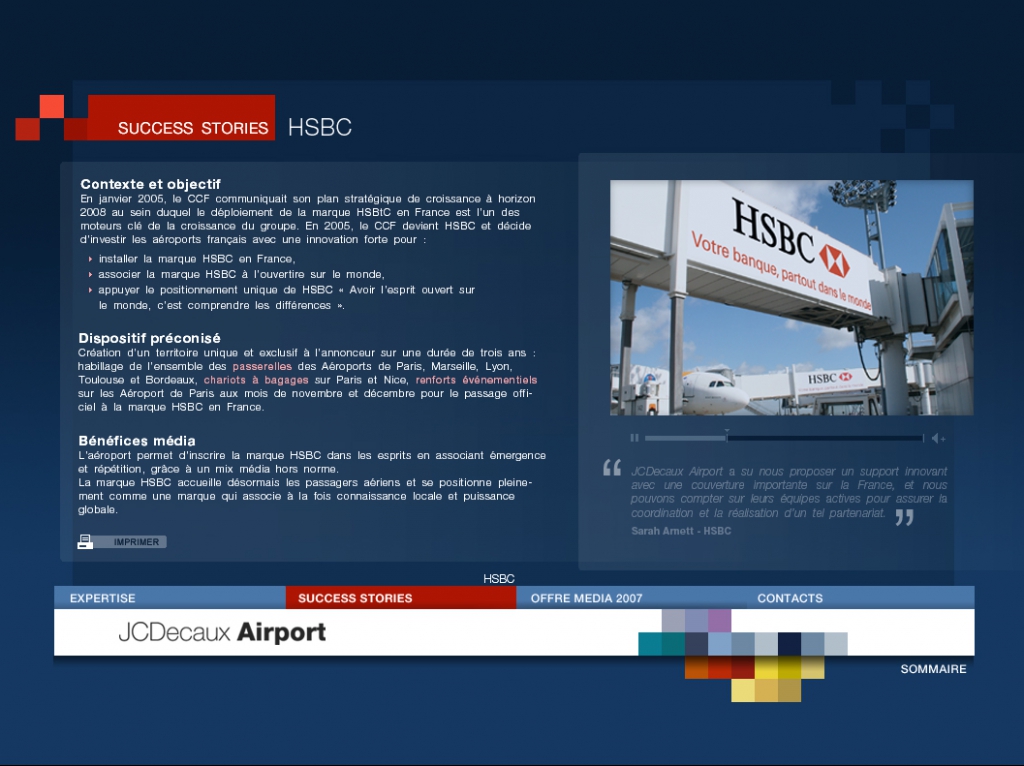Click the HSBC airport video image
The width and height of the screenshot is (1024, 766).
pos(792,298)
